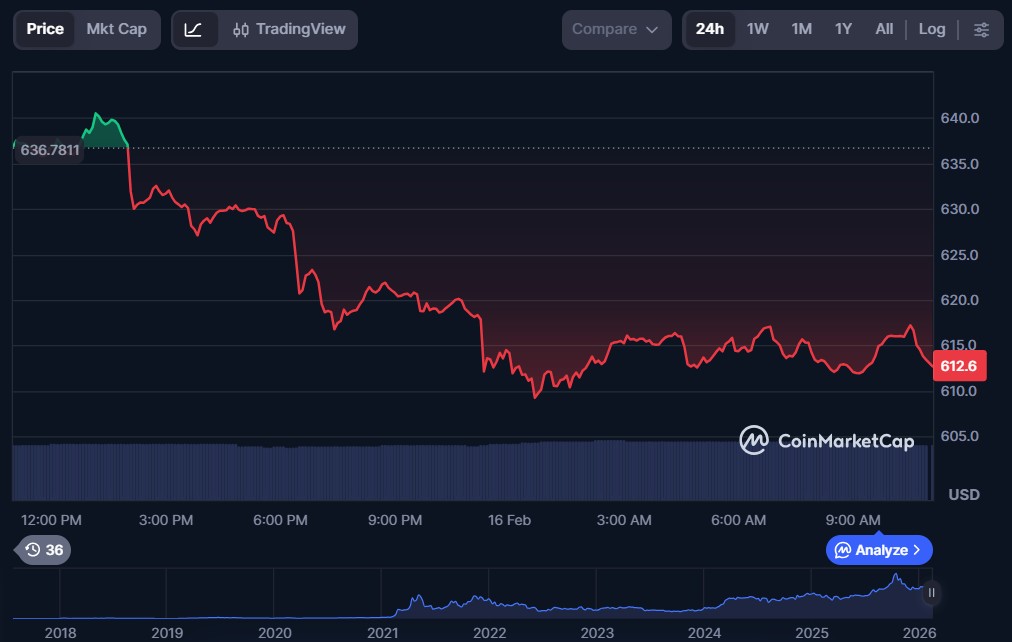Expand the Compare dropdown
The width and height of the screenshot is (1012, 642).
[x=615, y=30]
